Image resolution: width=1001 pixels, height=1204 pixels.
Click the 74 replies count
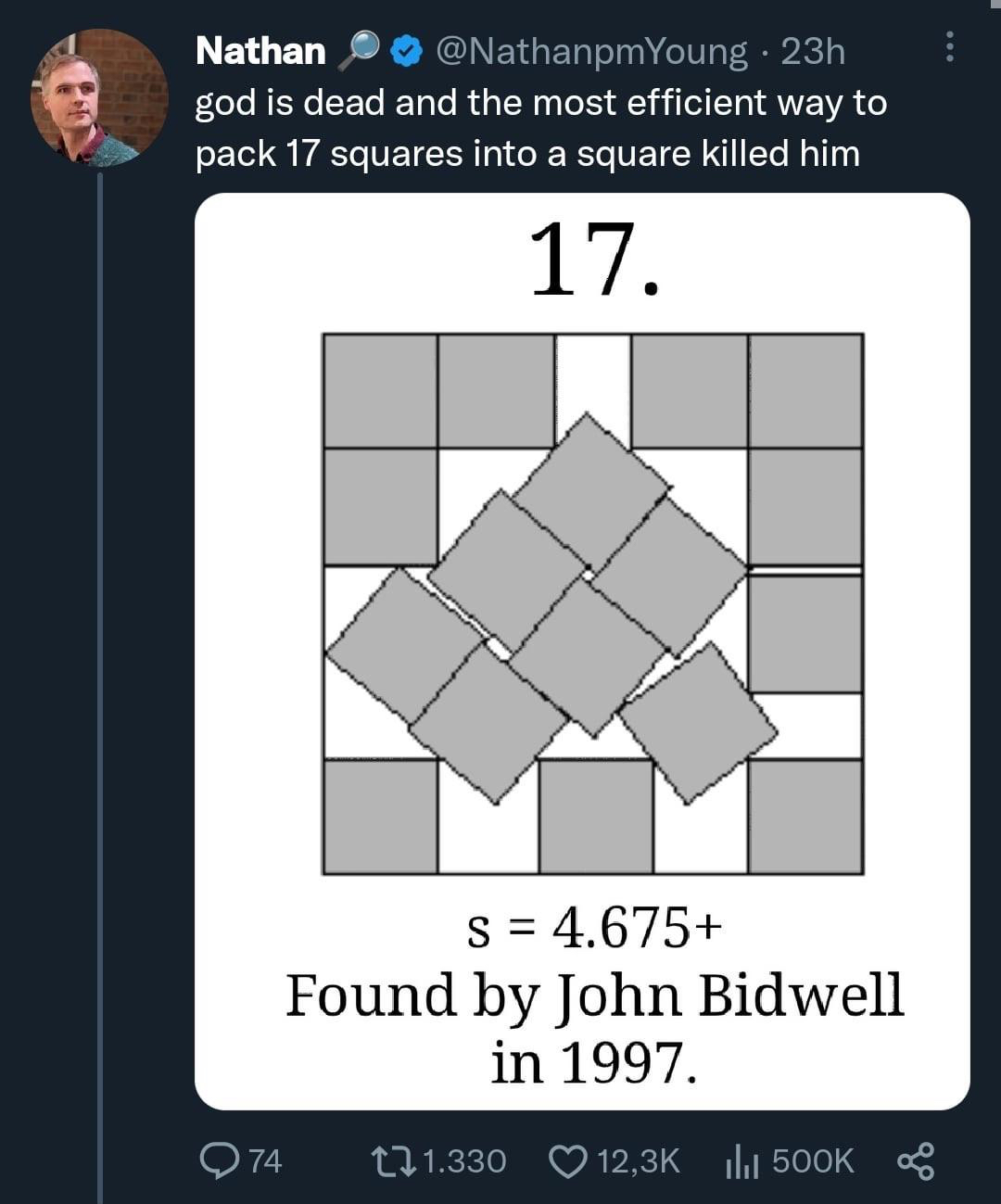(266, 1160)
